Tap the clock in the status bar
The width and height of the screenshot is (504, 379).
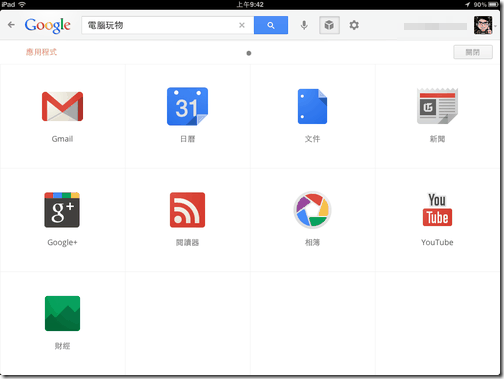tap(250, 5)
